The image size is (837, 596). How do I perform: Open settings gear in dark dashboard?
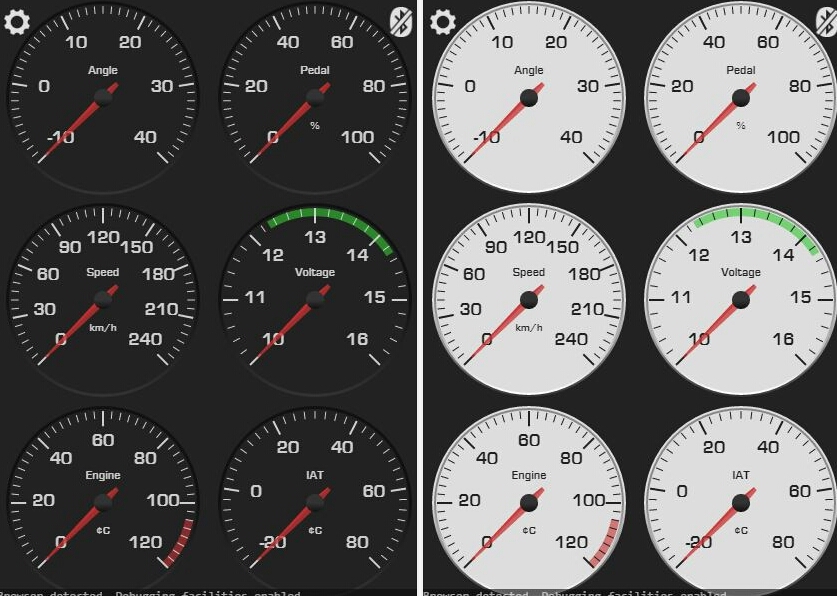pos(17,21)
